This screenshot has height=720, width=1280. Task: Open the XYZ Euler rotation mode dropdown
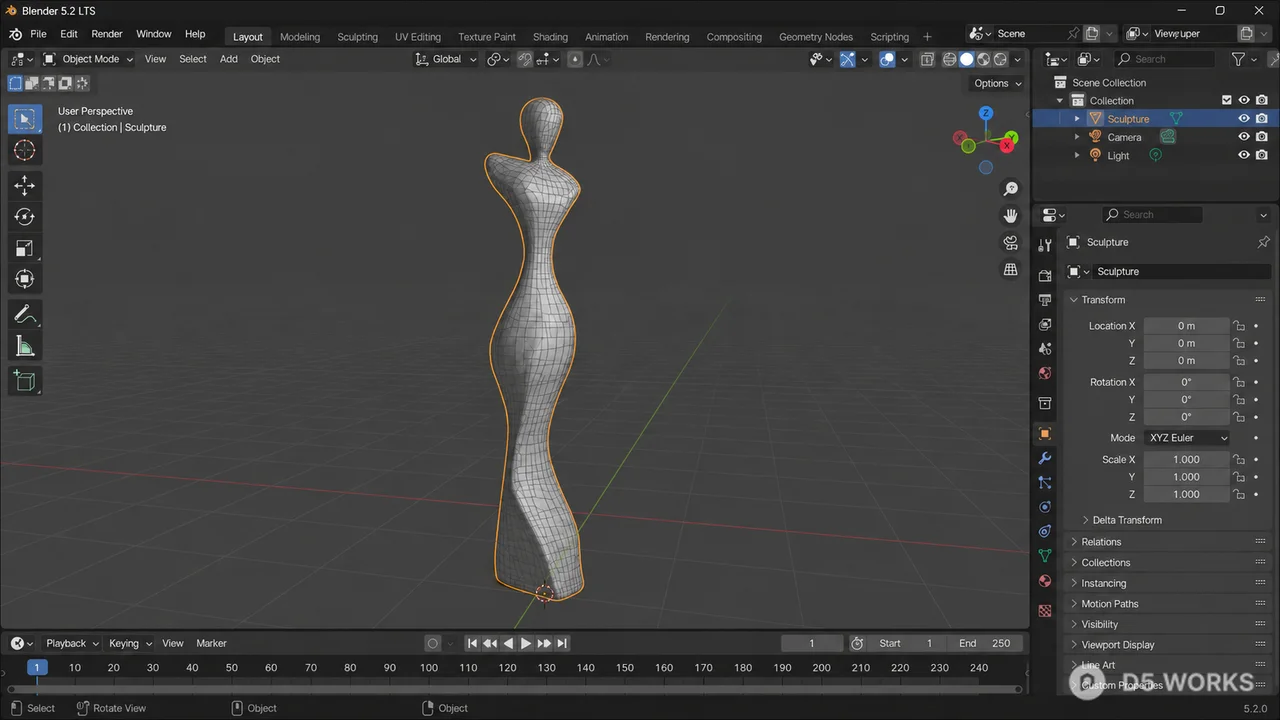(x=1187, y=438)
